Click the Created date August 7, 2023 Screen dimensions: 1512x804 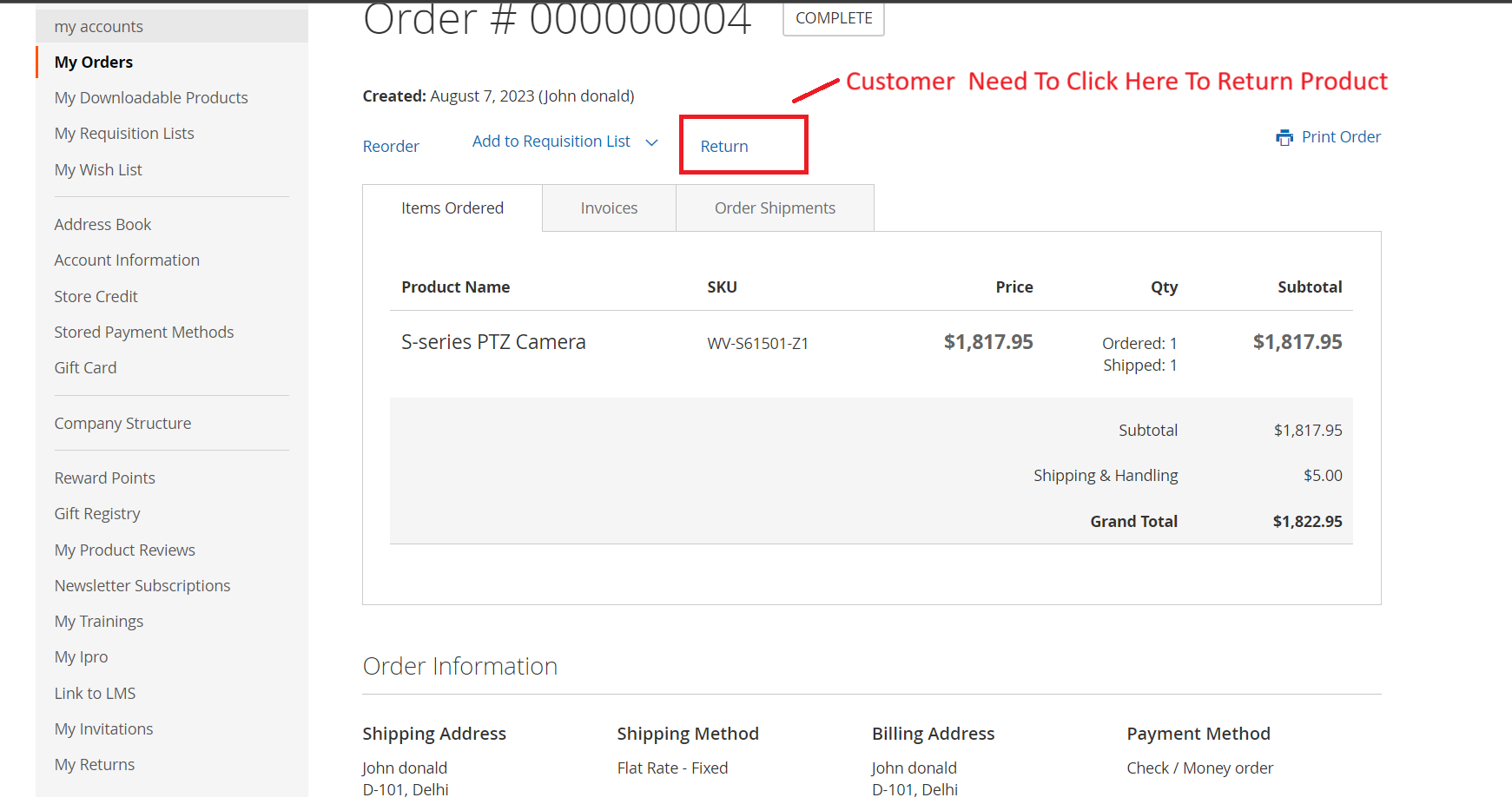click(x=482, y=96)
